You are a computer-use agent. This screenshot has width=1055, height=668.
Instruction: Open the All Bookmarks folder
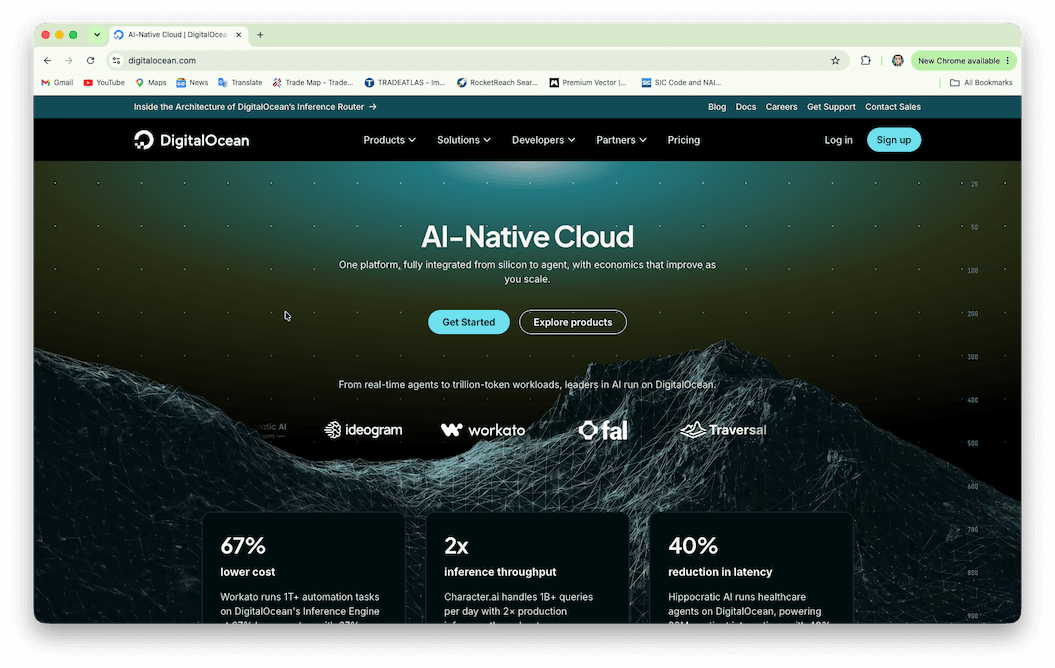(981, 83)
